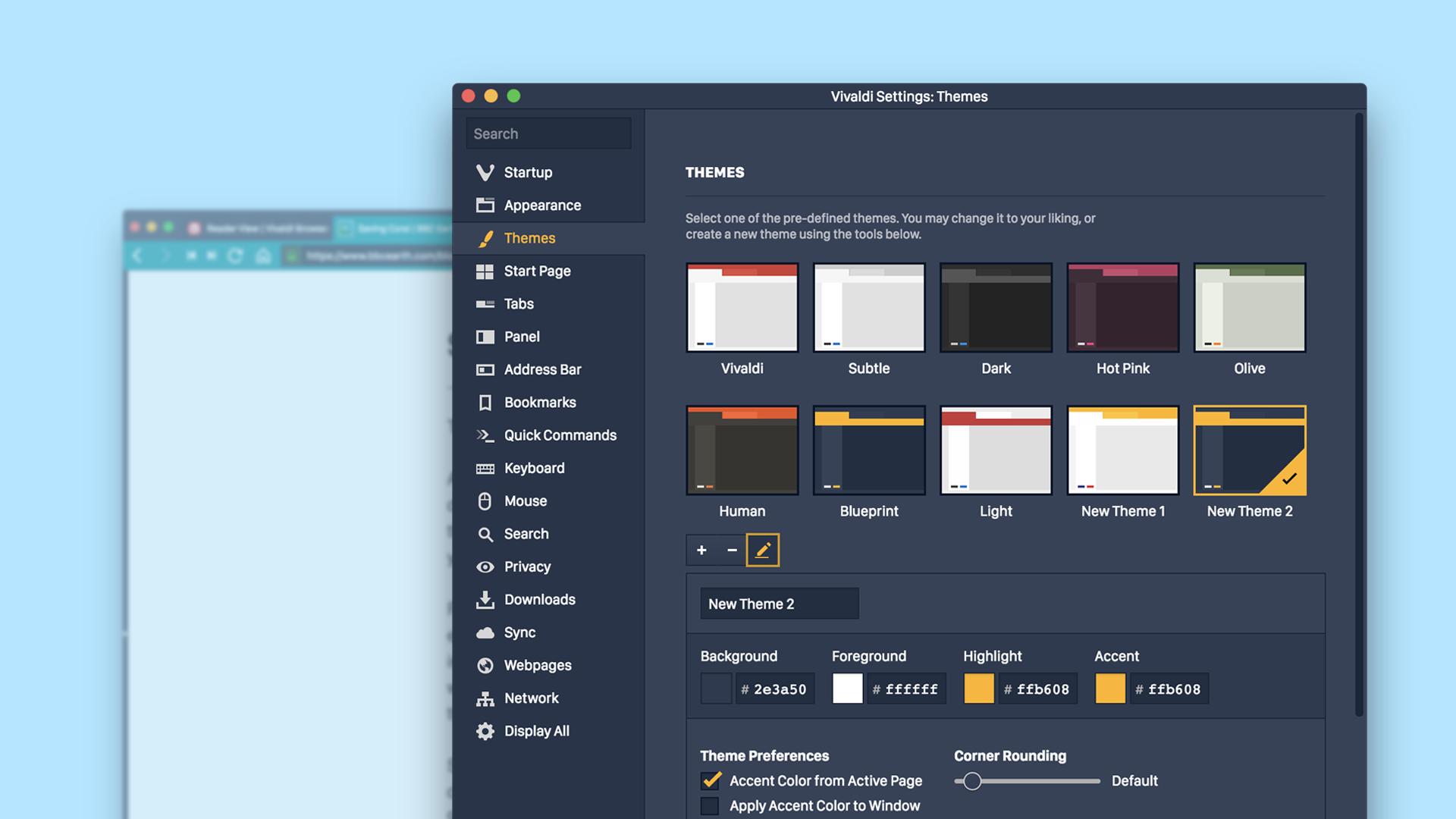Click the white Foreground color swatch
This screenshot has height=819, width=1456.
click(848, 689)
